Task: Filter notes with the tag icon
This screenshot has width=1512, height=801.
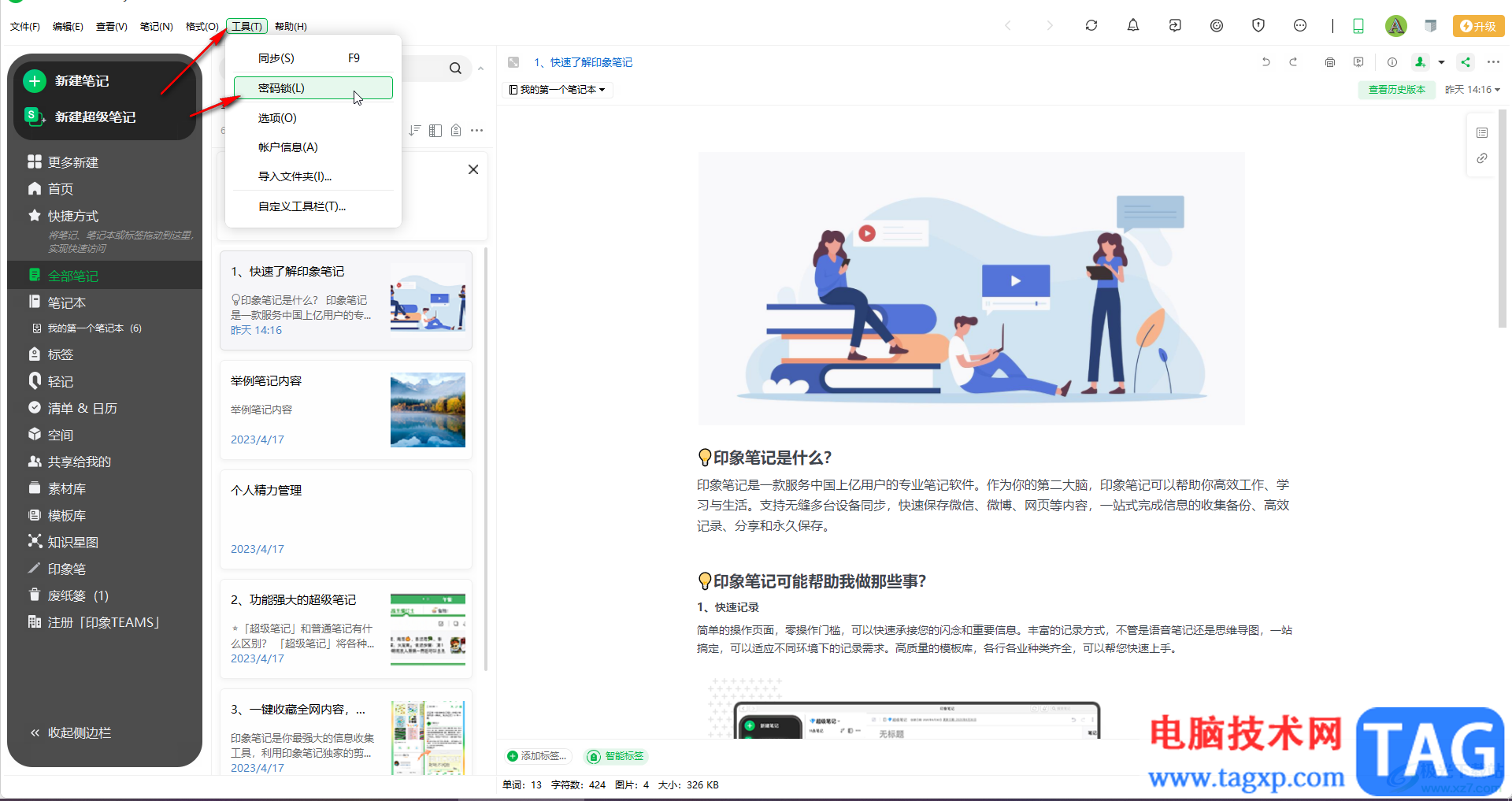Action: pos(456,130)
